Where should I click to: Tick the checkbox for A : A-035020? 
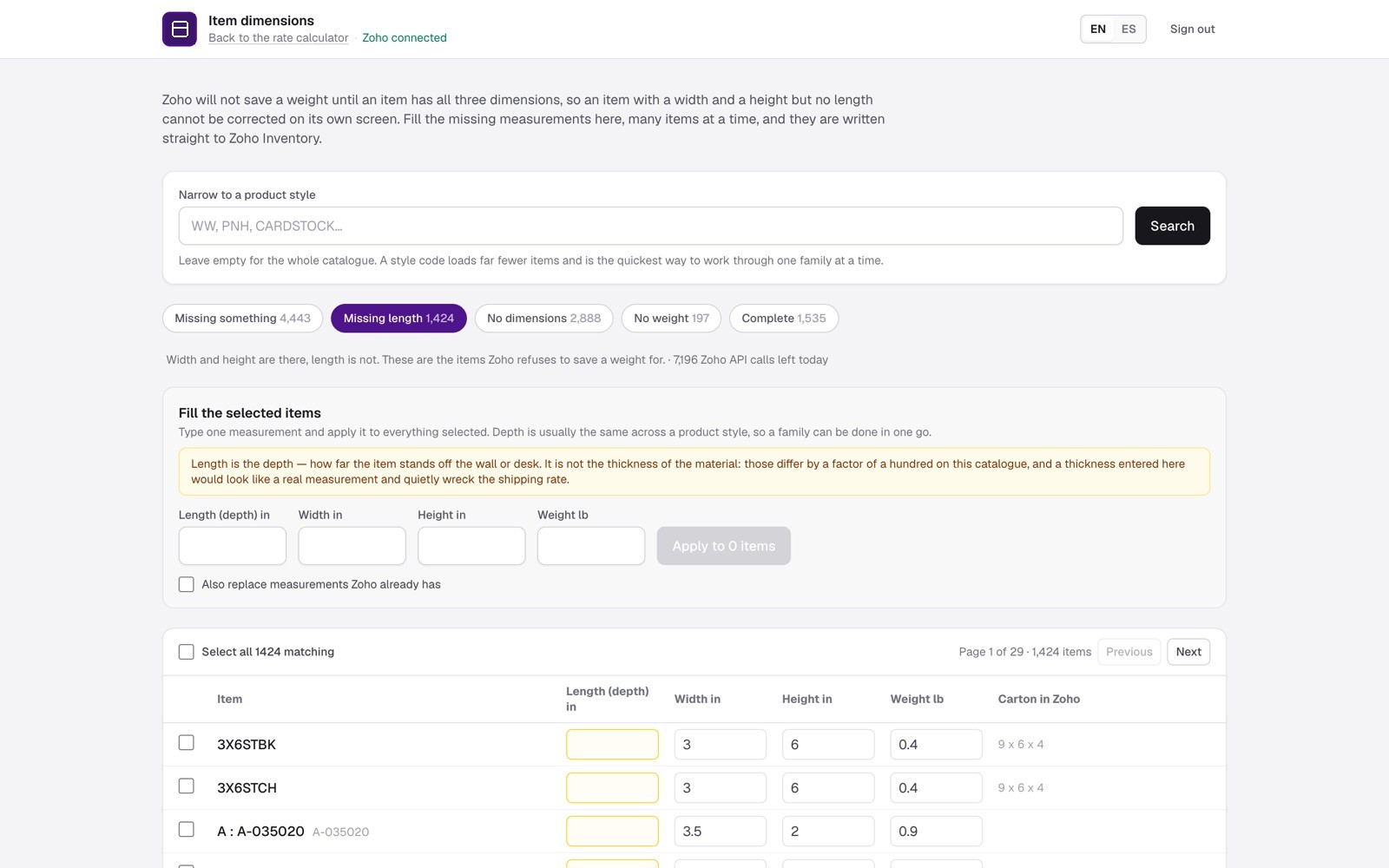(x=186, y=829)
